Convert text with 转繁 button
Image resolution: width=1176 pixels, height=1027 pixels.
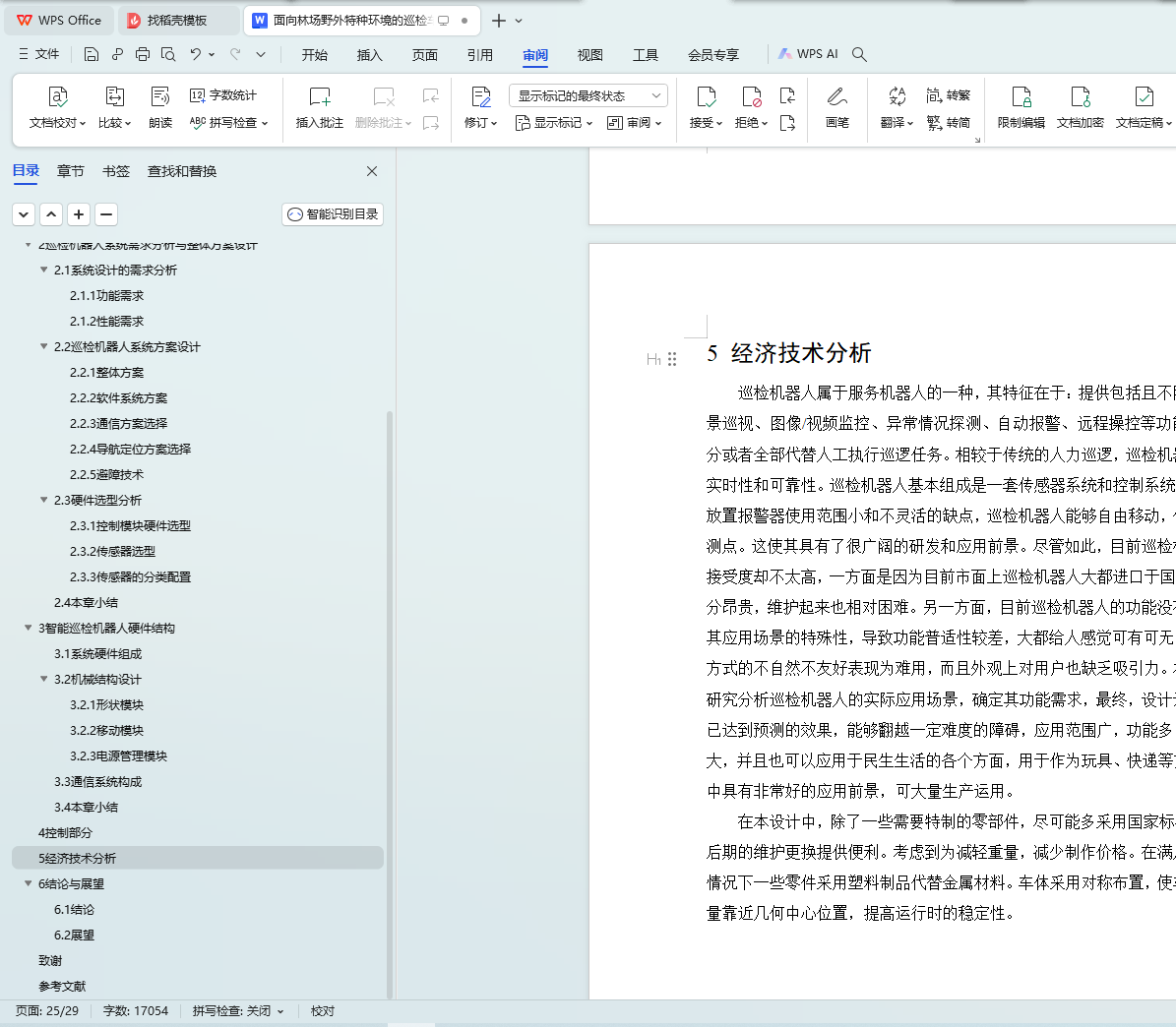click(949, 95)
